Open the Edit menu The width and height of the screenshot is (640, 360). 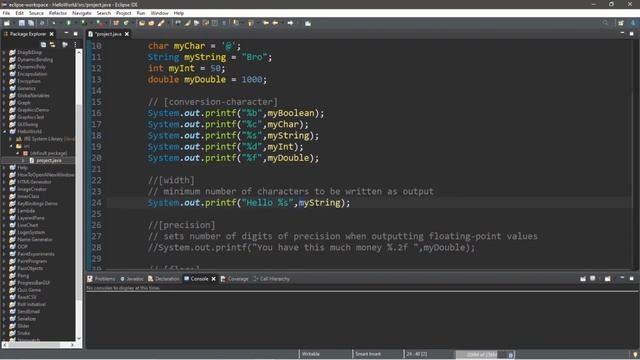coord(19,13)
